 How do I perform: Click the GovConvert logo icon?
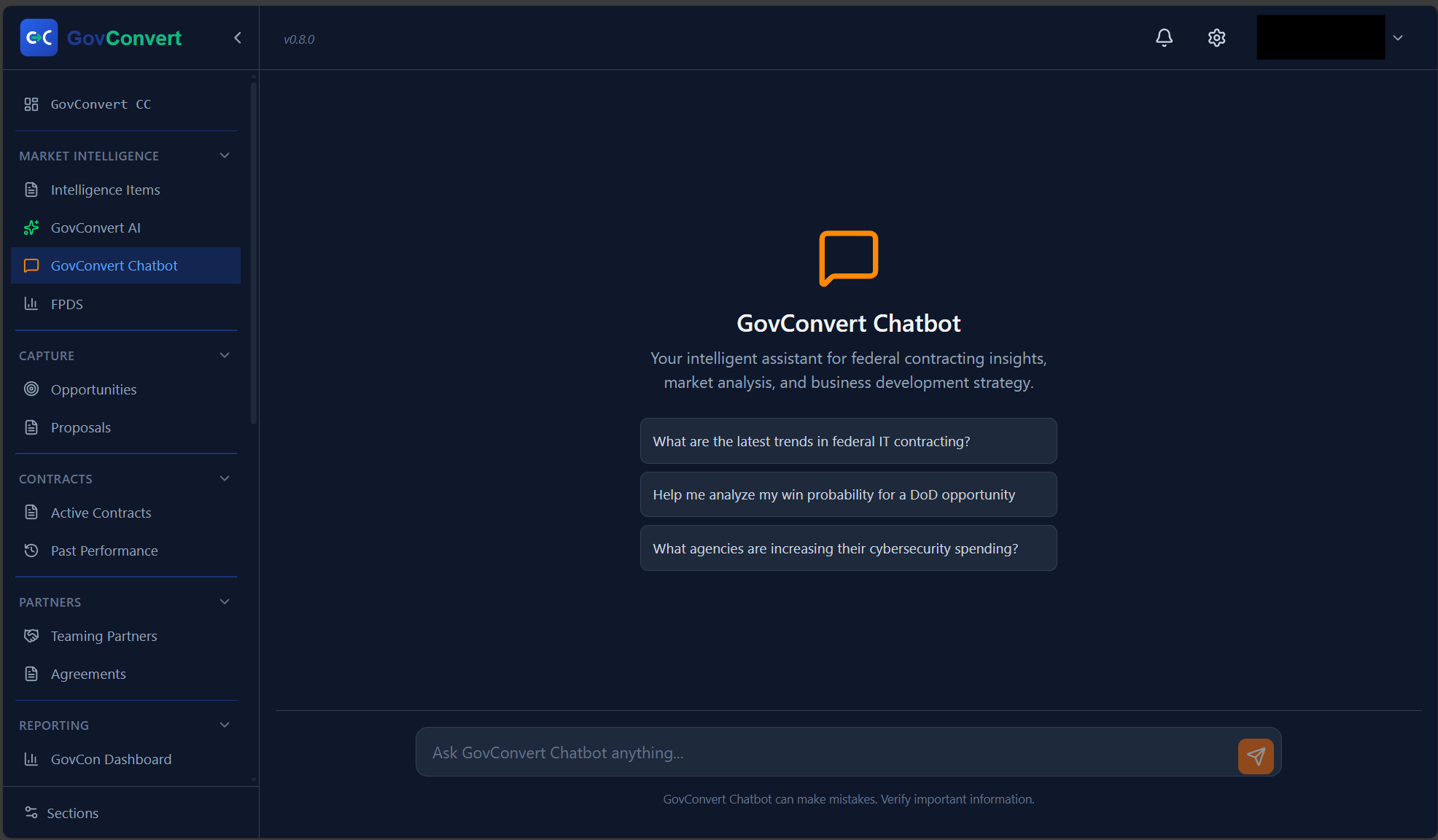point(39,38)
